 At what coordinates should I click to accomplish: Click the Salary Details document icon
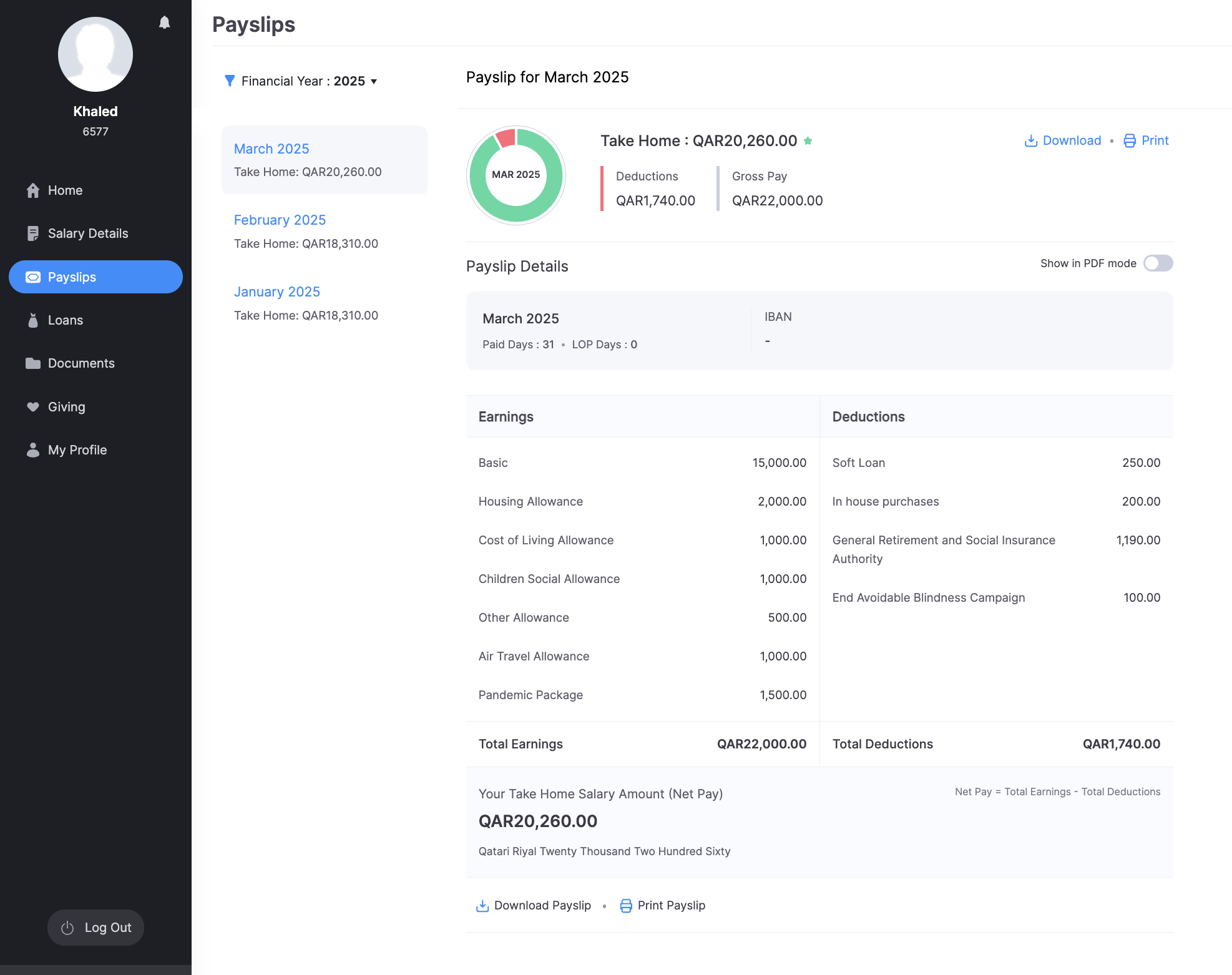tap(33, 233)
